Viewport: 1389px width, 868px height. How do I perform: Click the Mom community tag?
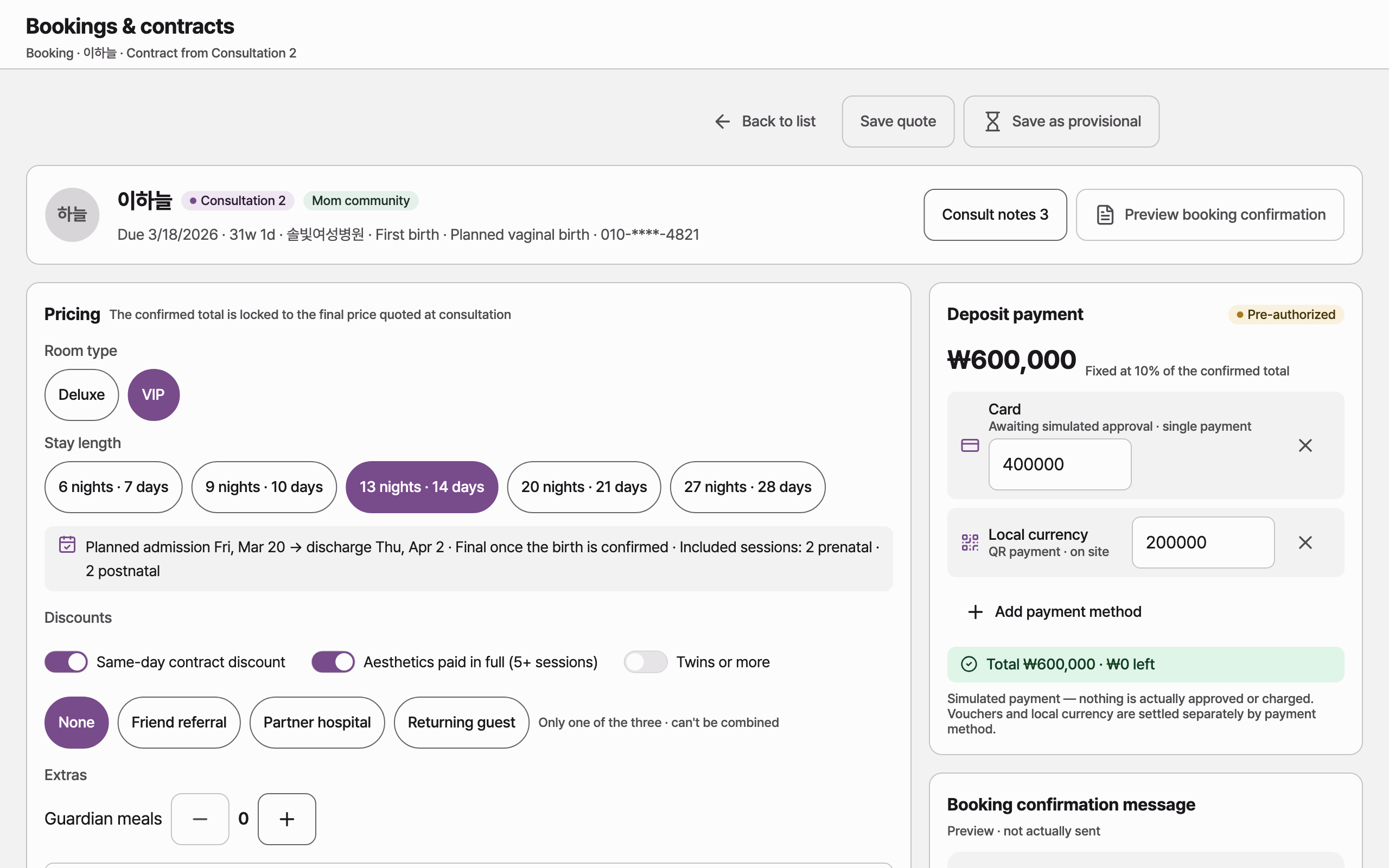pos(360,201)
